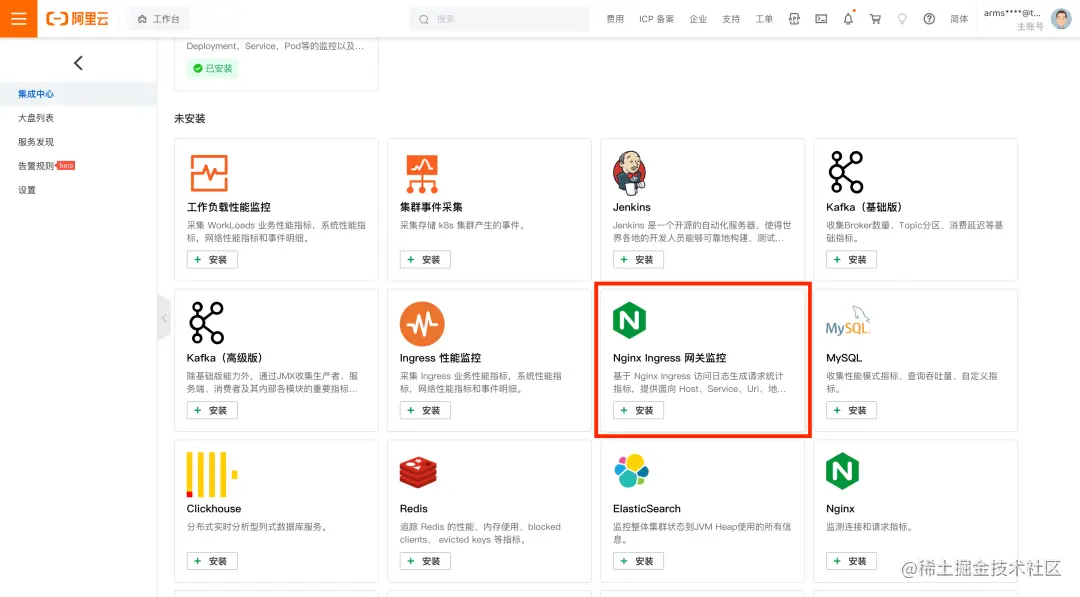Viewport: 1080px width, 597px height.
Task: Open the ICP 备案 menu
Action: tap(656, 19)
